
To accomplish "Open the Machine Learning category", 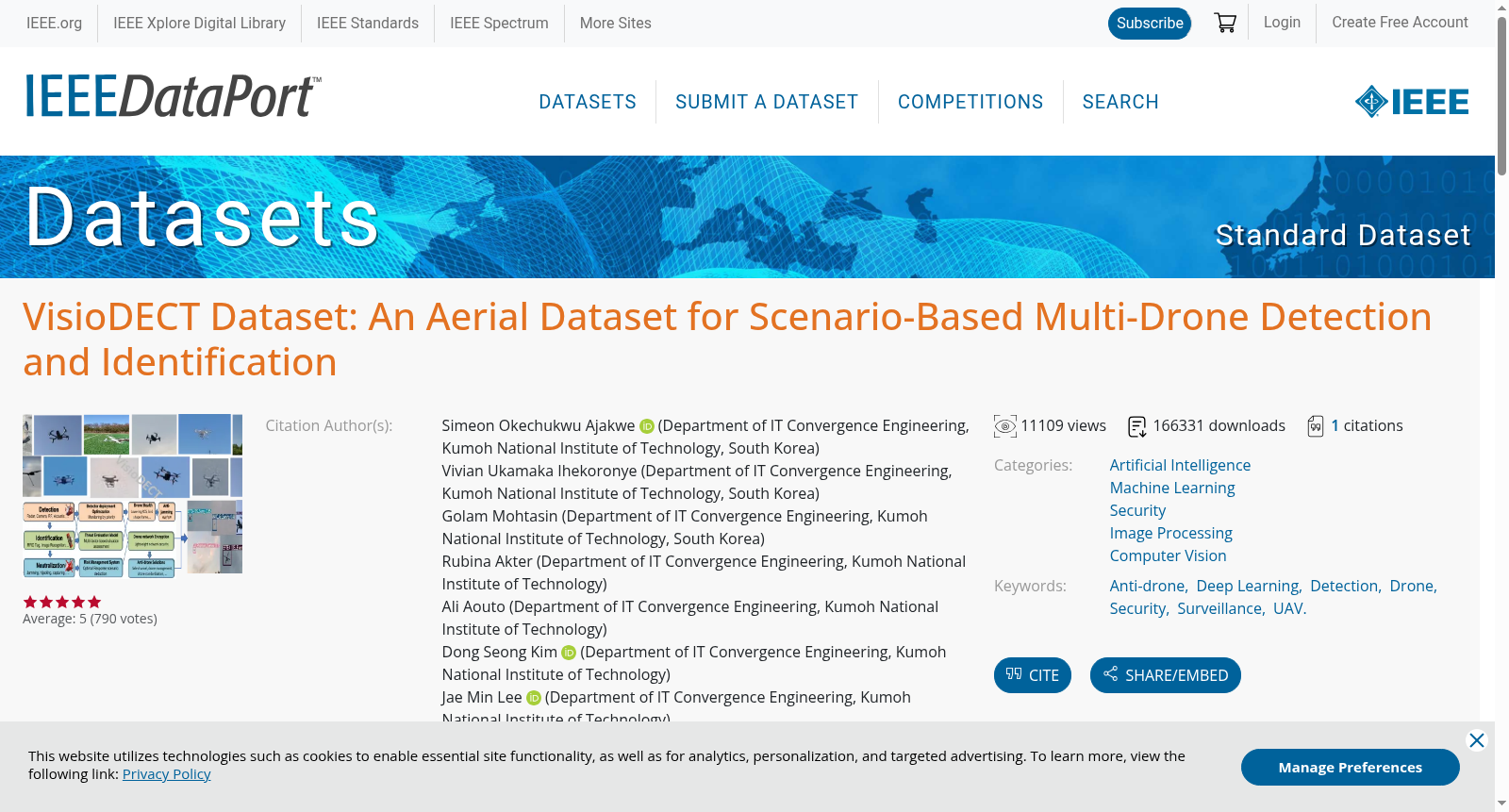I will [x=1172, y=488].
